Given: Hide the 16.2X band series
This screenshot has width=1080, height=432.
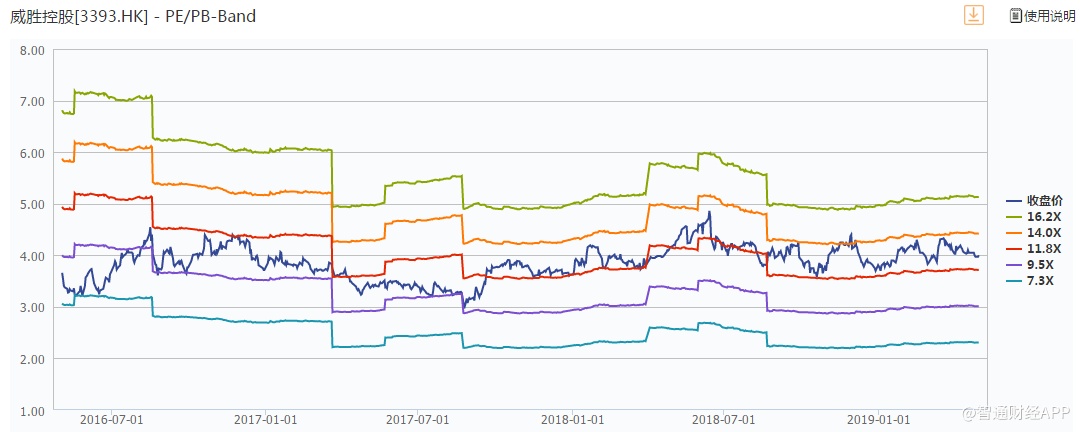Looking at the screenshot, I should pyautogui.click(x=1036, y=215).
